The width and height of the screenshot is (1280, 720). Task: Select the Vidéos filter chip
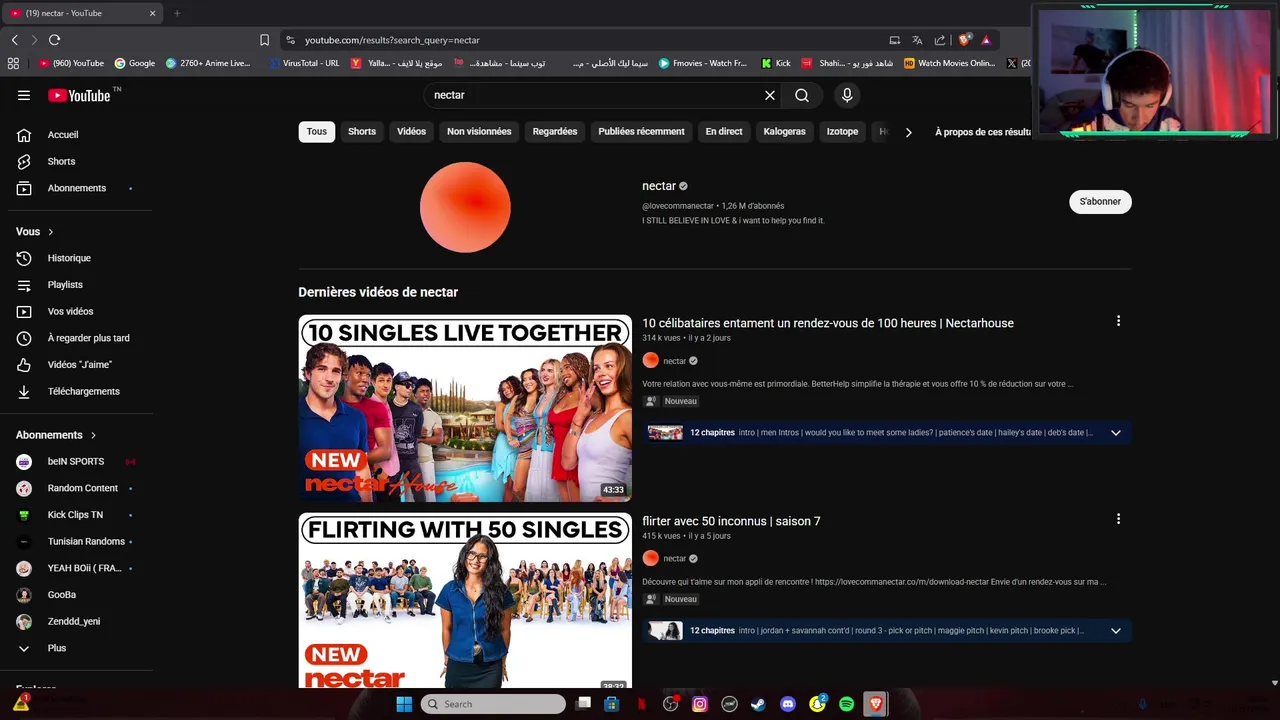(411, 131)
